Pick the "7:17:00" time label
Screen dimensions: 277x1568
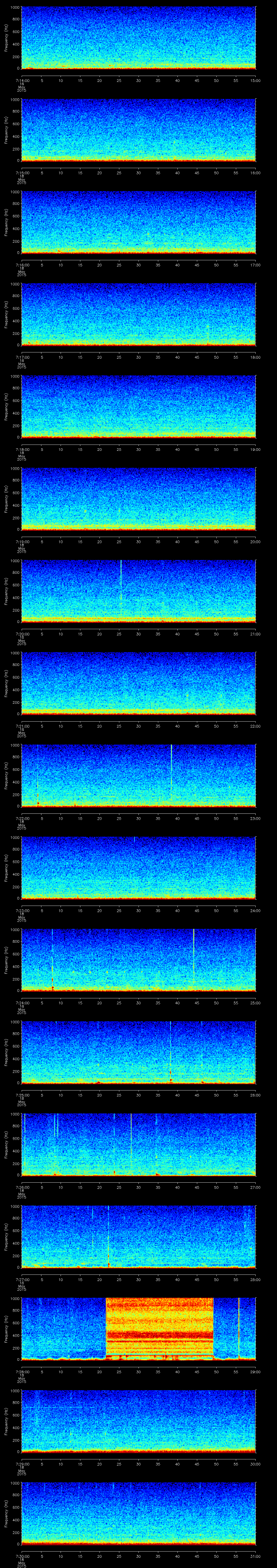pyautogui.click(x=22, y=357)
